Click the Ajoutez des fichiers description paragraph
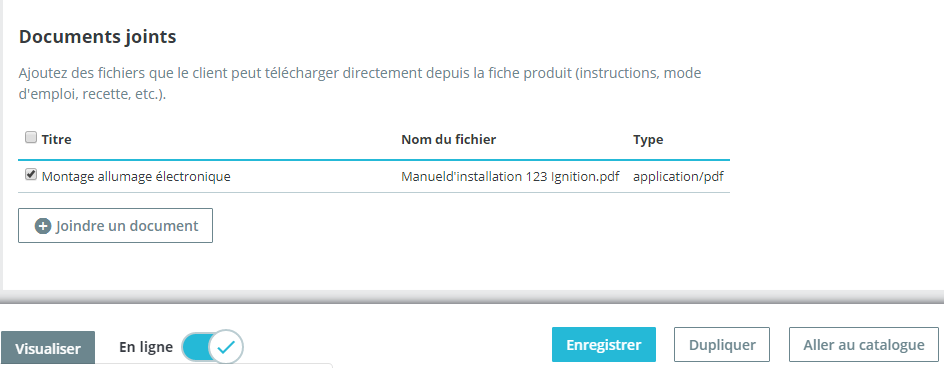Viewport: 944px width, 368px height. tap(360, 84)
